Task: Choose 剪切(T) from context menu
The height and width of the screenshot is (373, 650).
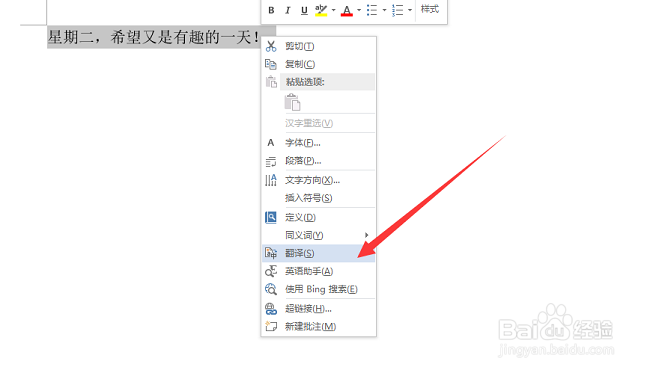Action: [x=318, y=46]
